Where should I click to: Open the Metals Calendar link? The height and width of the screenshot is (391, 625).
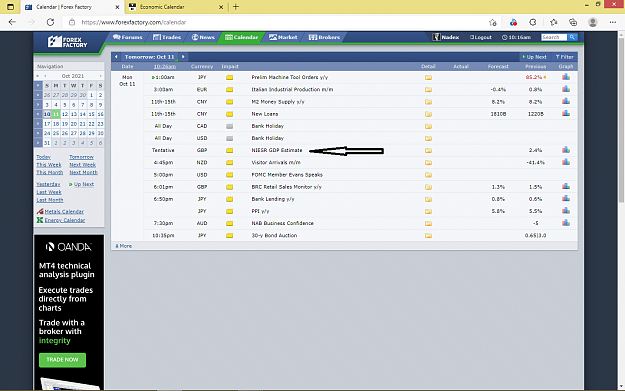coord(64,212)
